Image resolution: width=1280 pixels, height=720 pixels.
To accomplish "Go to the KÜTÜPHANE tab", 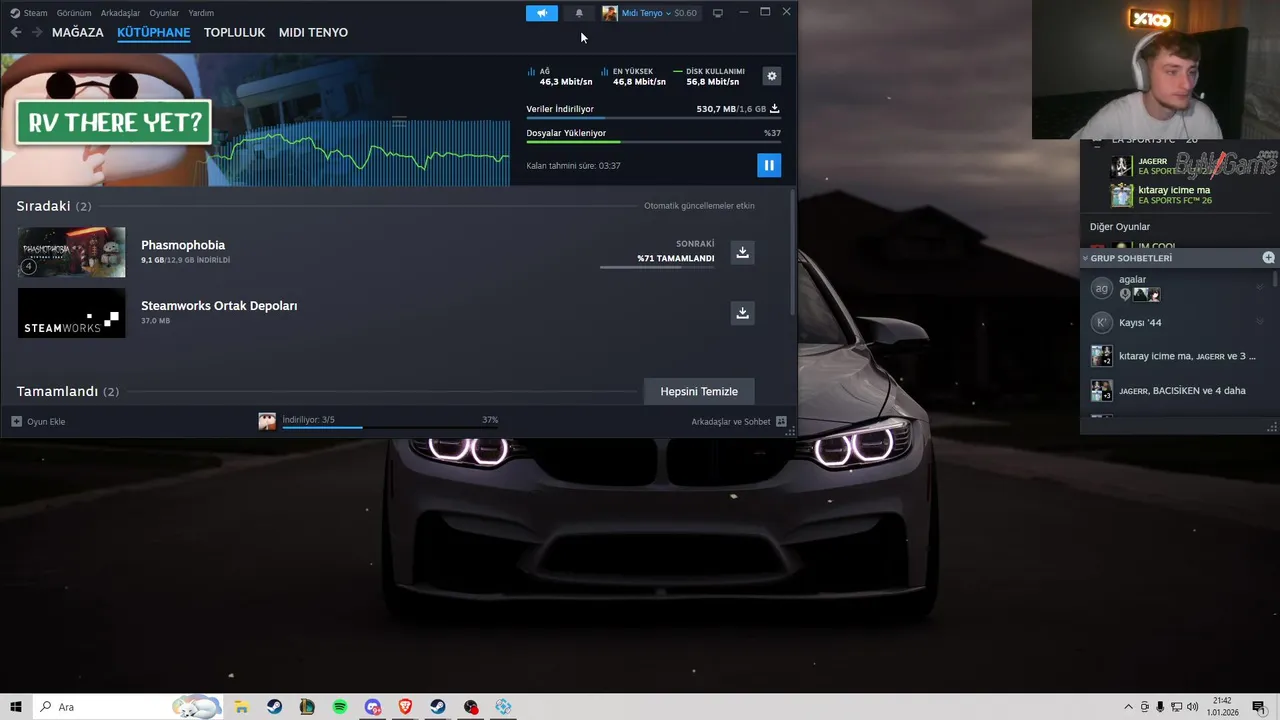I will 153,32.
